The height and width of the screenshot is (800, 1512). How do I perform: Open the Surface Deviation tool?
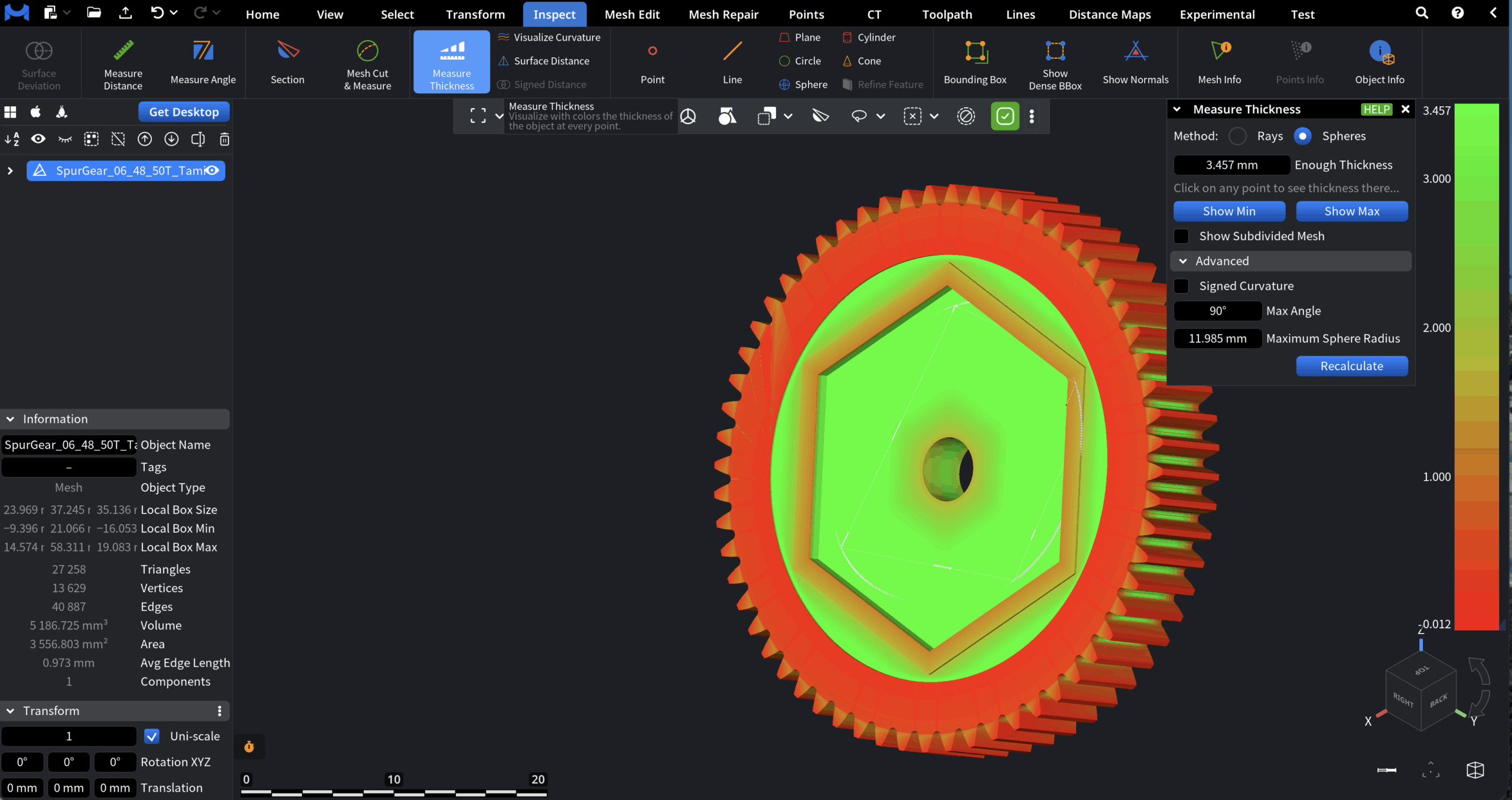(x=38, y=62)
